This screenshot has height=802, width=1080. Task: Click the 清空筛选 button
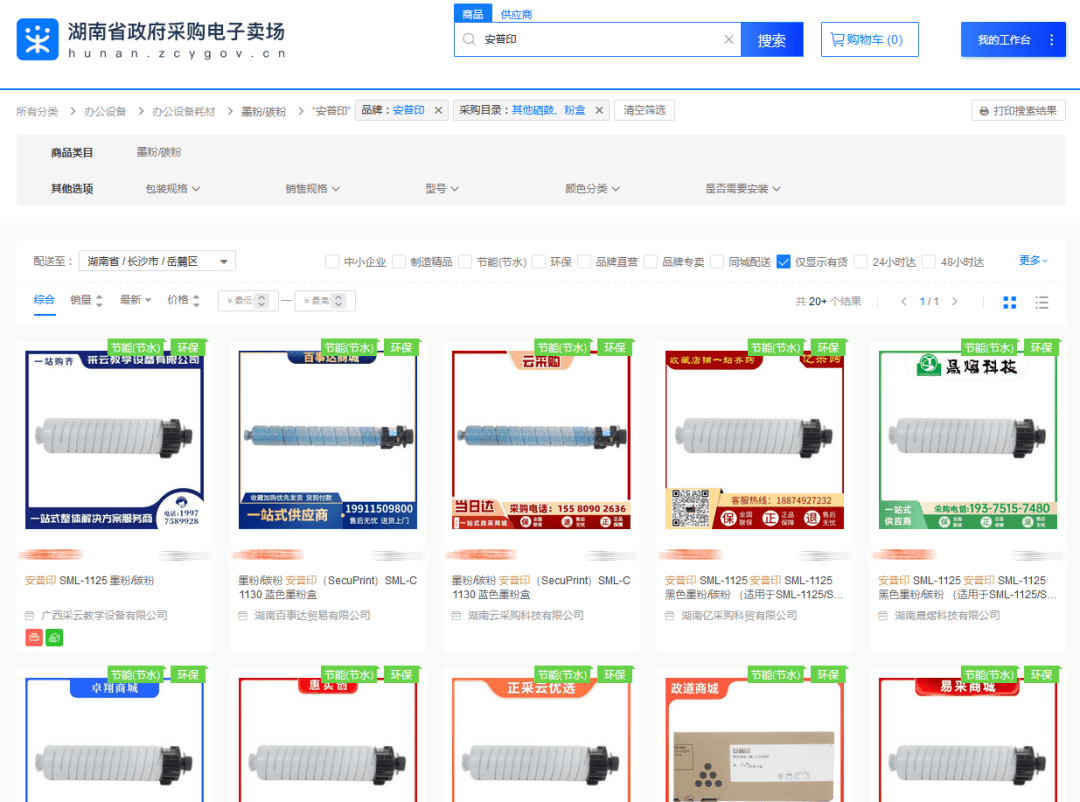[x=644, y=111]
